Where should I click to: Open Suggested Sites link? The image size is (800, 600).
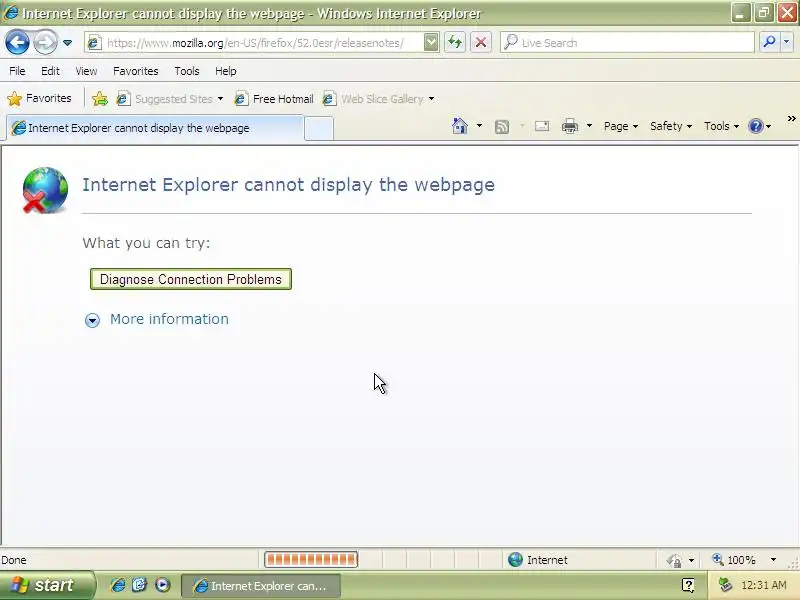(x=164, y=99)
